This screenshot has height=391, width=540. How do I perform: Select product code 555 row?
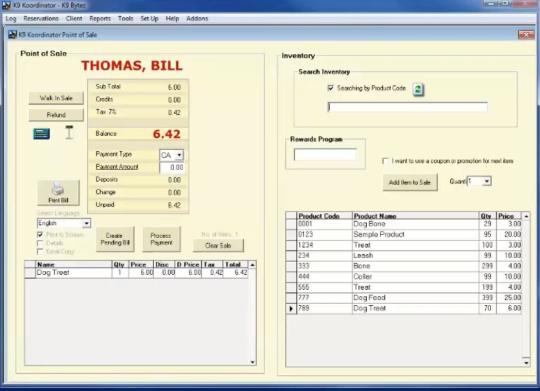404,287
